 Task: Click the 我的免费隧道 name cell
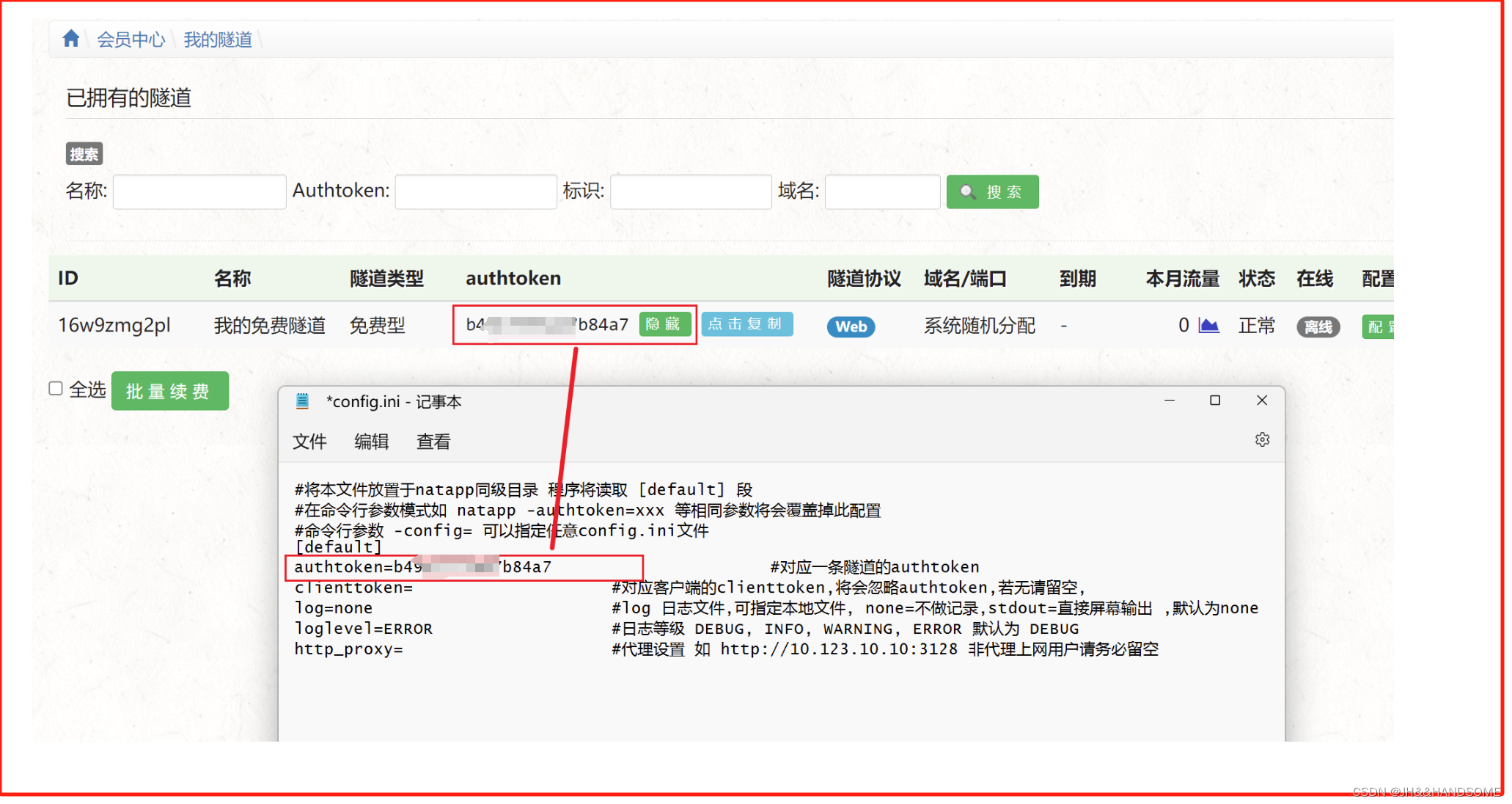click(x=270, y=325)
